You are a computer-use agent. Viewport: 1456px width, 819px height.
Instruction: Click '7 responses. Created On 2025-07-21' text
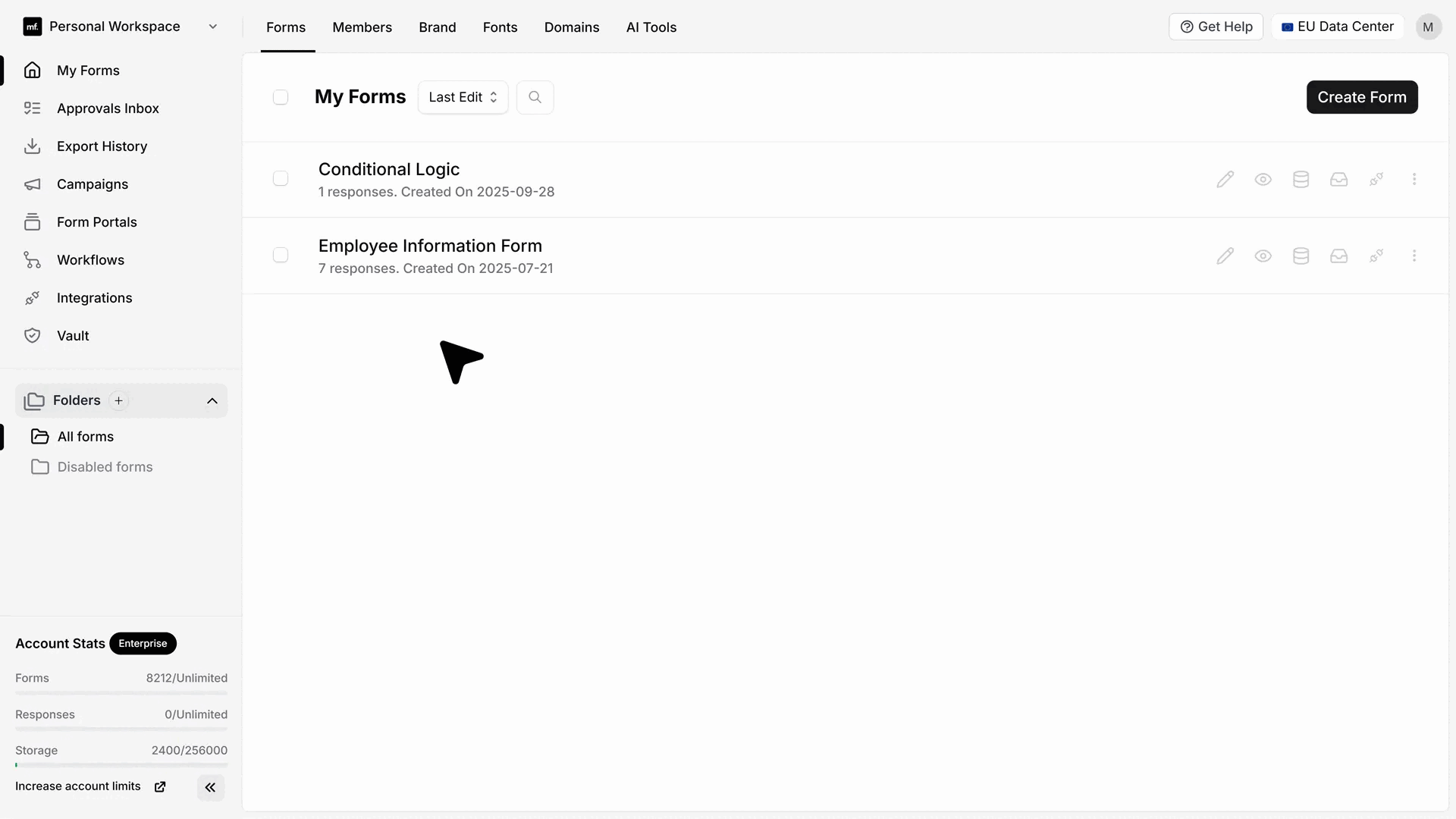pos(435,268)
